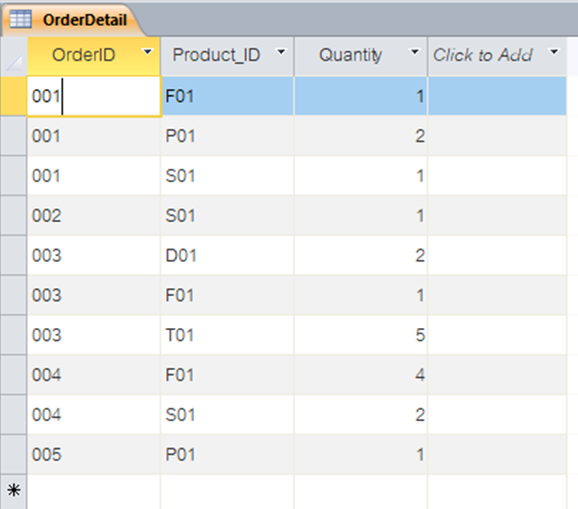Viewport: 578px width, 509px height.
Task: Click the empty Product_ID cell in new row
Action: coord(227,491)
